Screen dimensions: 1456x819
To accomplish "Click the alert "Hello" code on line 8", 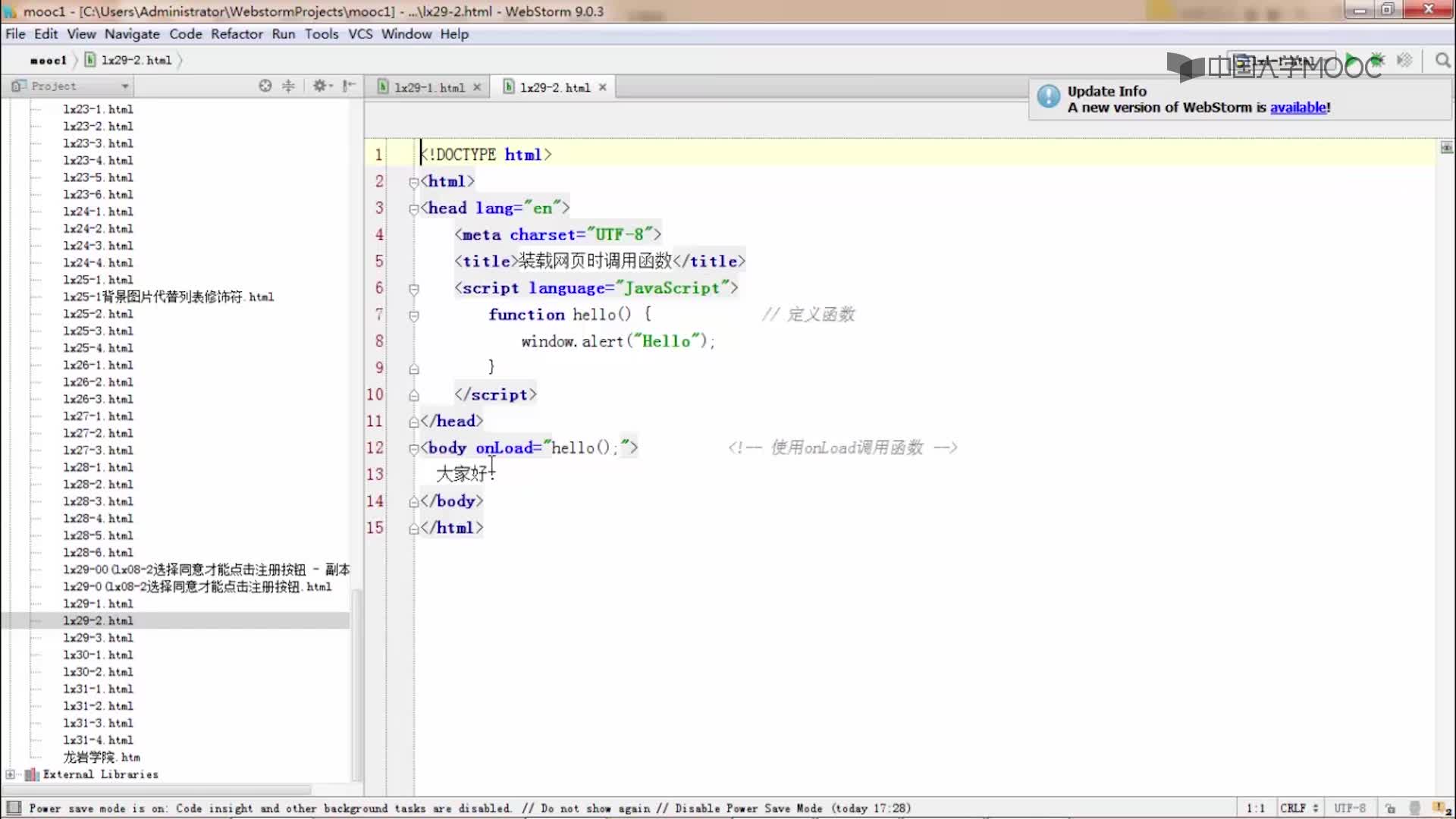I will 618,341.
